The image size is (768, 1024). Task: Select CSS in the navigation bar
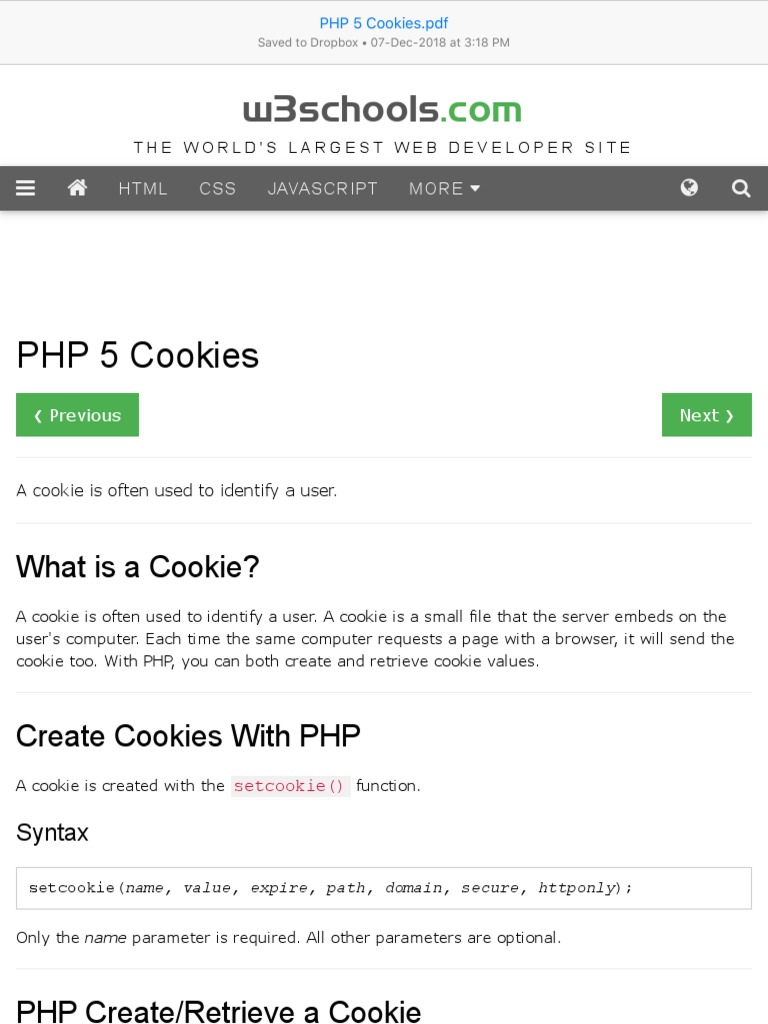click(x=217, y=188)
